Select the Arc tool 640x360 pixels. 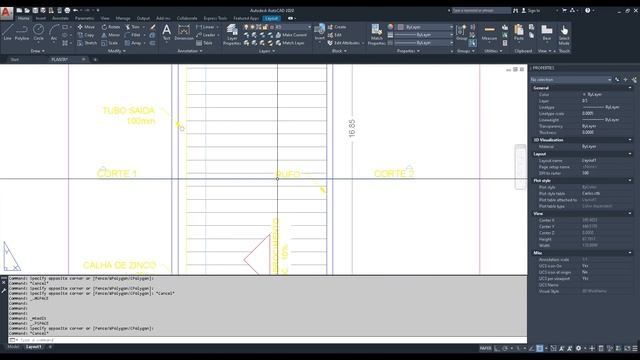54,32
